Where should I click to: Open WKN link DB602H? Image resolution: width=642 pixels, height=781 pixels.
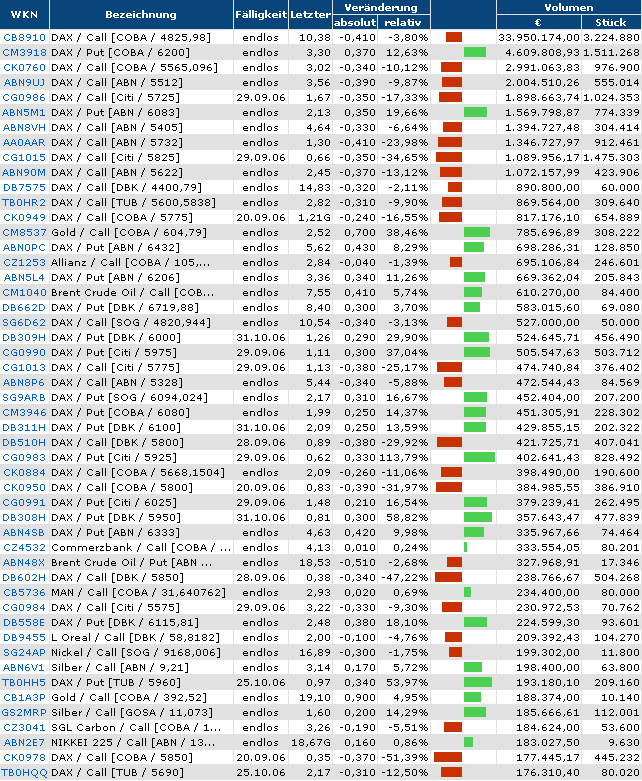(24, 577)
